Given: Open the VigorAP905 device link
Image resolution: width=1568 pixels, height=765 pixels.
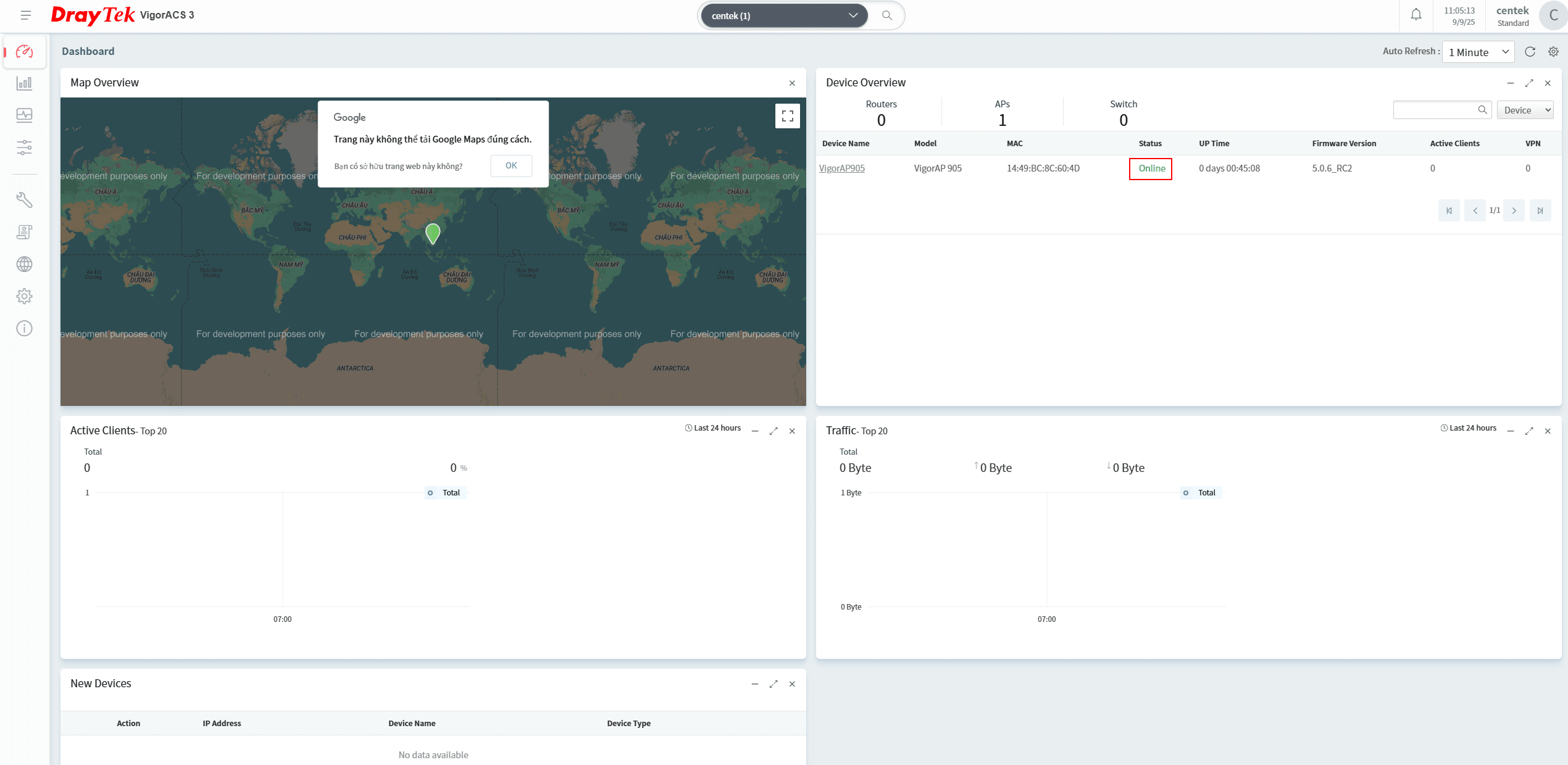Looking at the screenshot, I should (x=841, y=168).
